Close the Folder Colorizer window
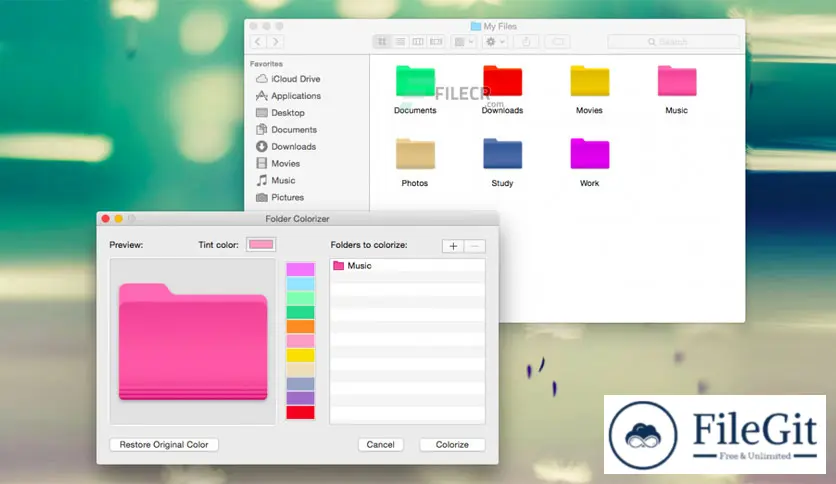The height and width of the screenshot is (484, 836). tap(106, 219)
